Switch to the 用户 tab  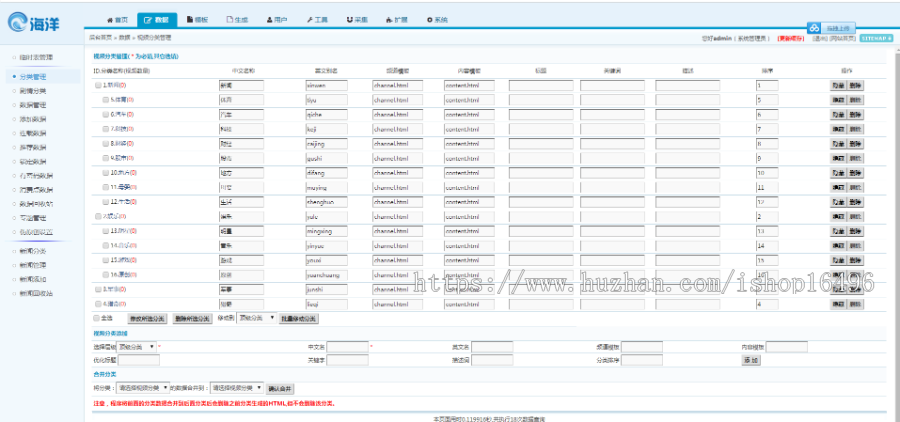tap(277, 20)
